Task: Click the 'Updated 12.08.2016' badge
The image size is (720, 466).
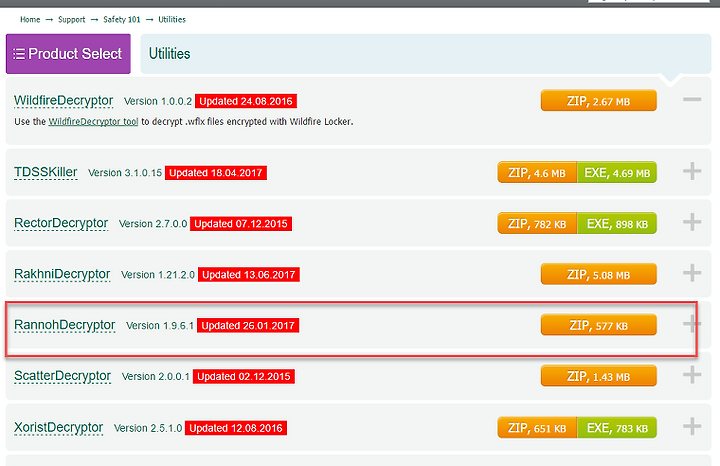Action: point(236,428)
